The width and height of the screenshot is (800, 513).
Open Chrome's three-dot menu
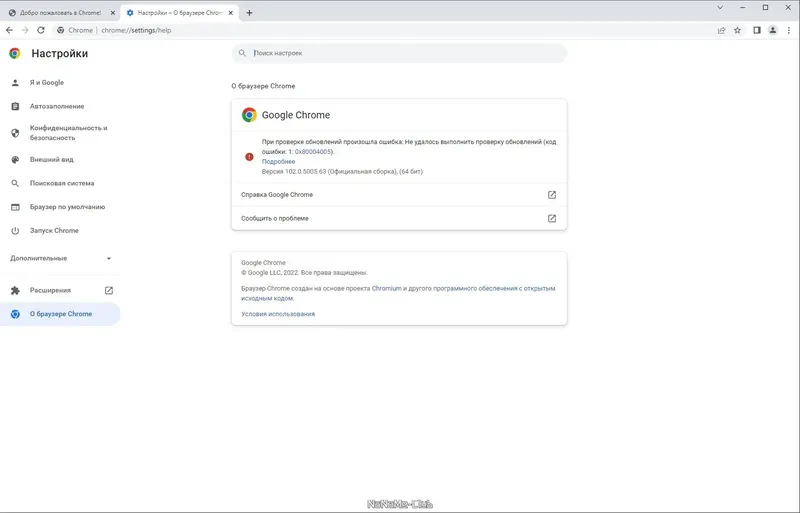[x=789, y=30]
